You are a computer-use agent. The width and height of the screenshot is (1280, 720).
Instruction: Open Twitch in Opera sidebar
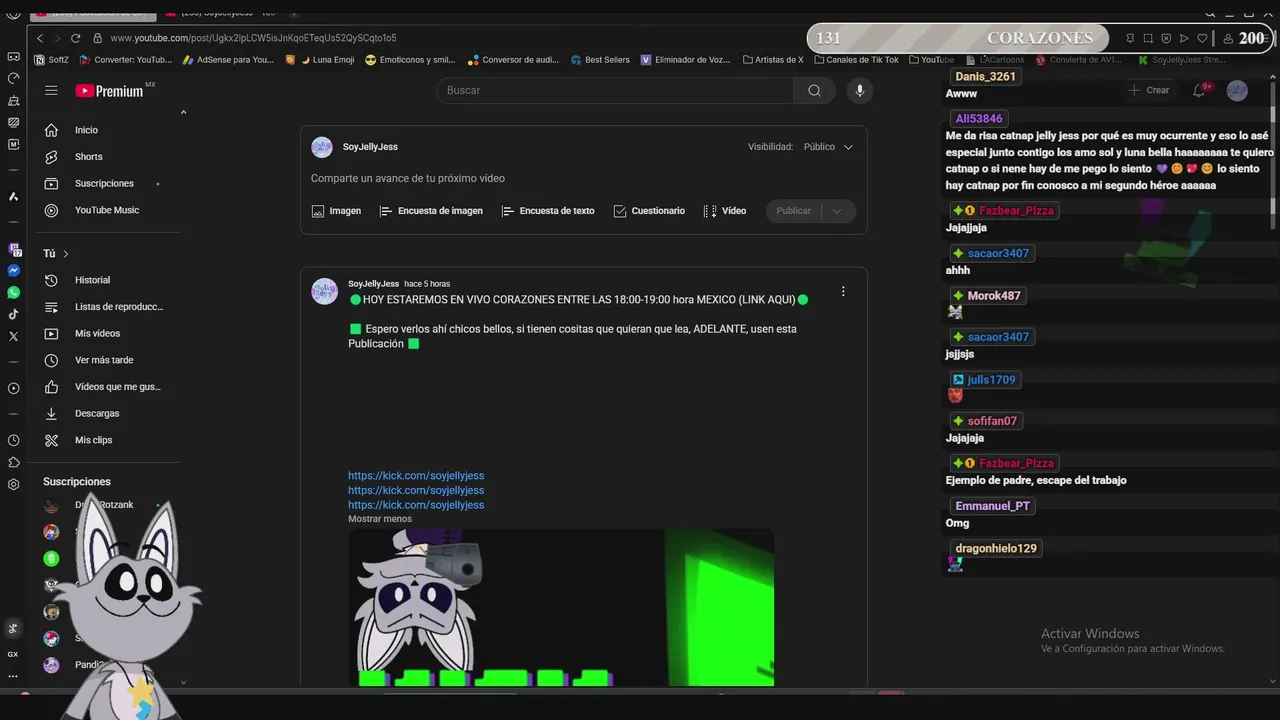[x=13, y=249]
